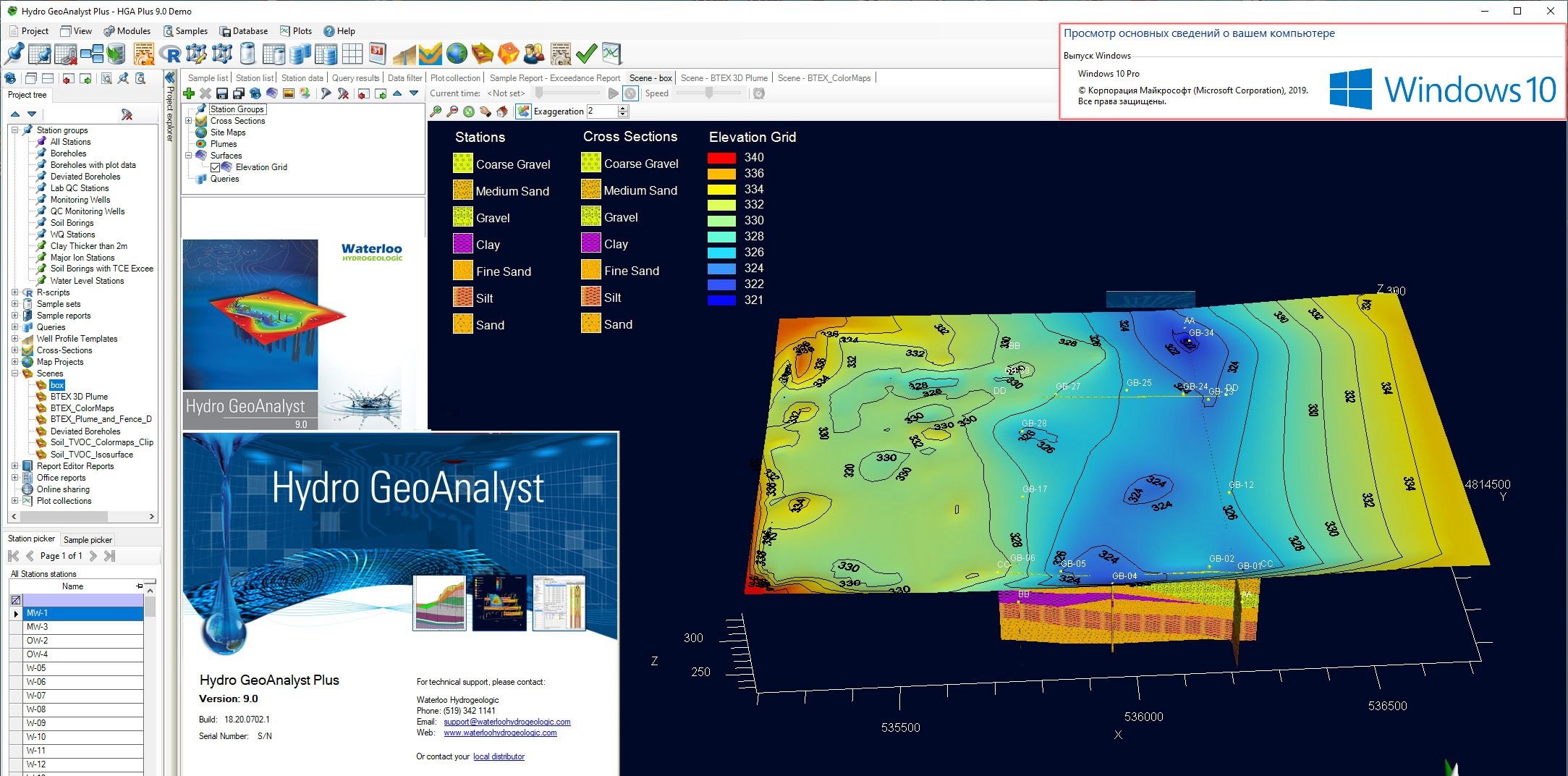Click the floppy disk save icon in scene toolbar
1568x776 pixels.
click(222, 93)
